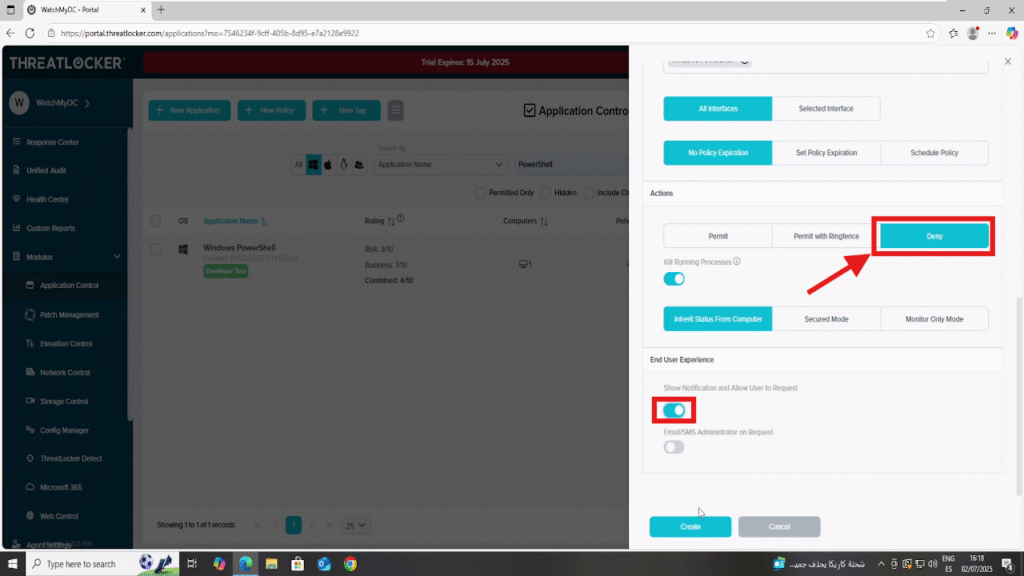Open the list options menu icon

pyautogui.click(x=395, y=110)
